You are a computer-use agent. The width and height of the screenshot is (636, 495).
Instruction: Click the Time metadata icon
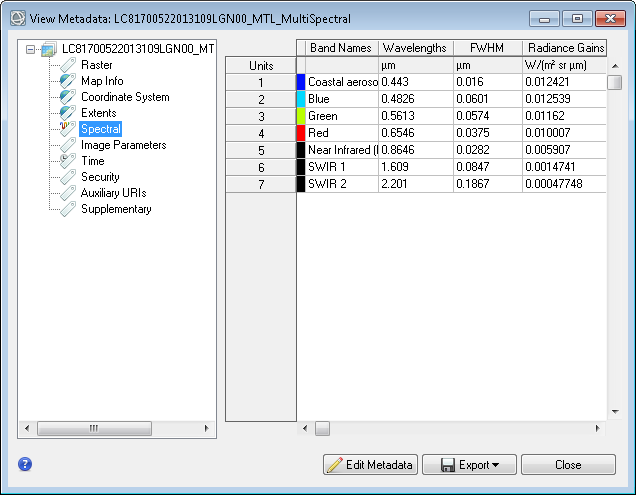tap(68, 161)
